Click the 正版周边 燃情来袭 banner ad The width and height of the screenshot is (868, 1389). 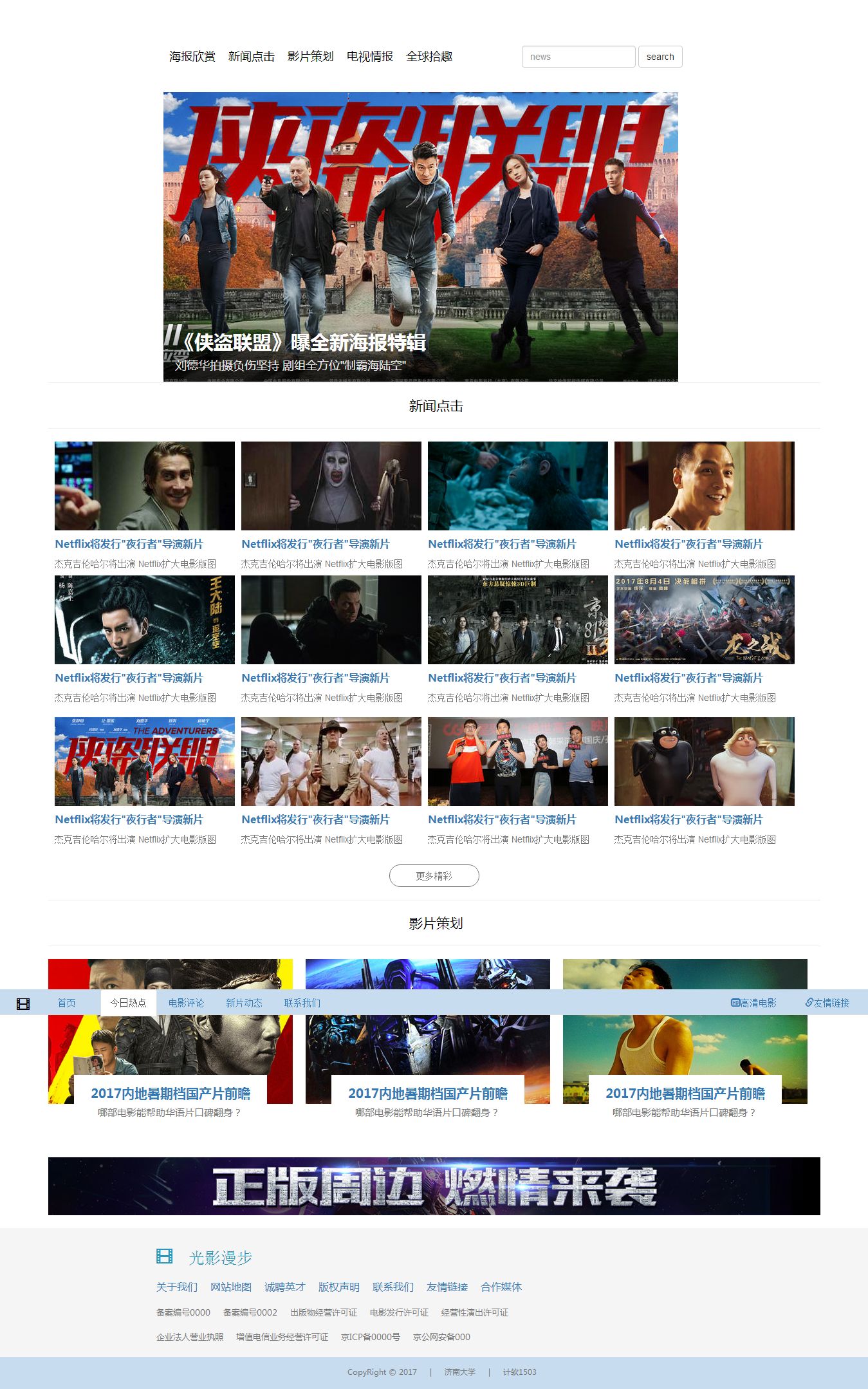(434, 1186)
